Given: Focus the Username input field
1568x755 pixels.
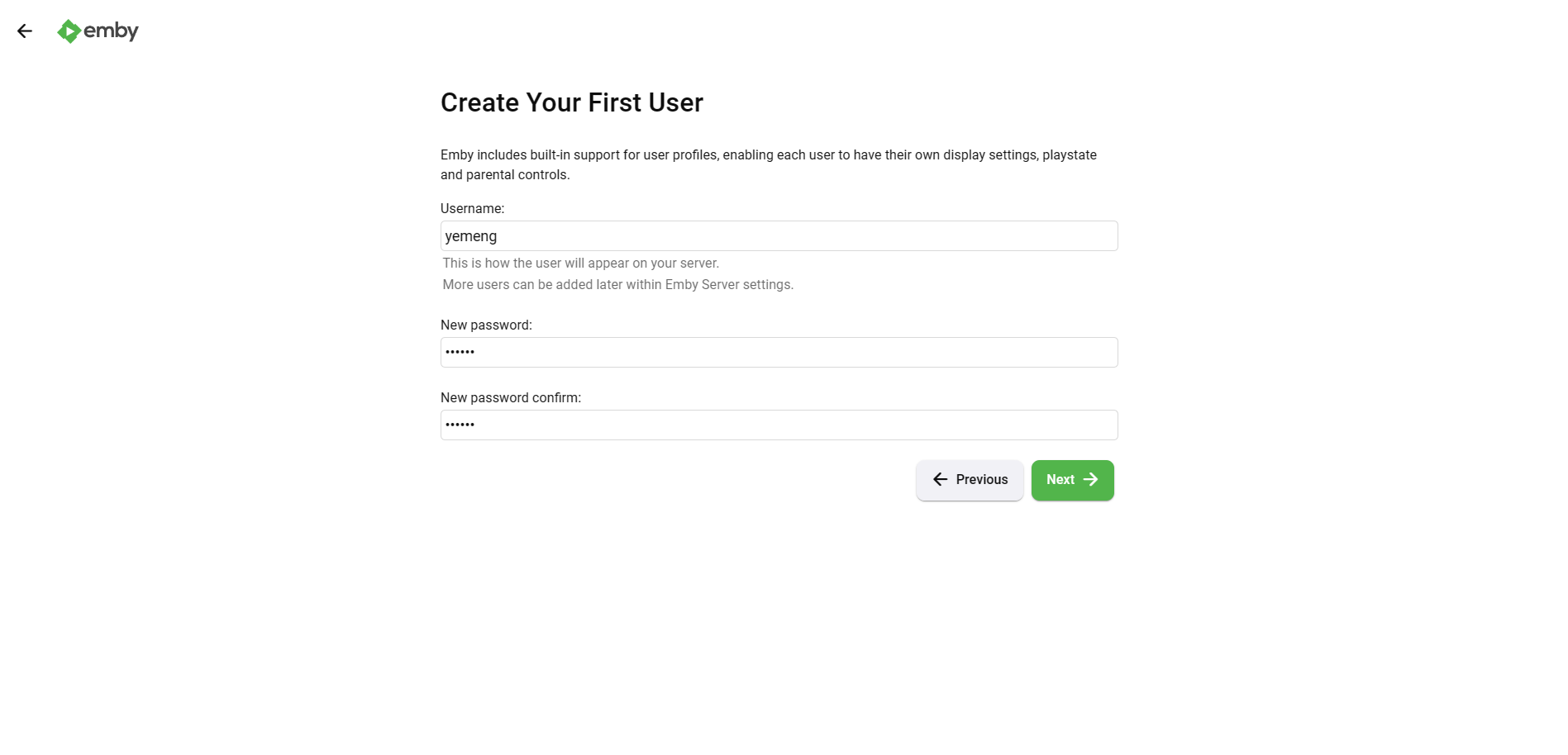Looking at the screenshot, I should 779,236.
